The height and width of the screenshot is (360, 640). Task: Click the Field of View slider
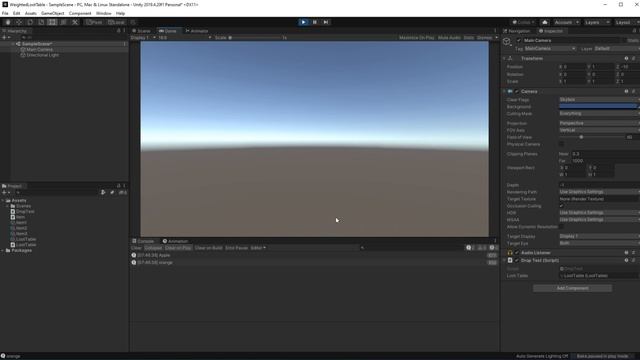click(x=591, y=137)
